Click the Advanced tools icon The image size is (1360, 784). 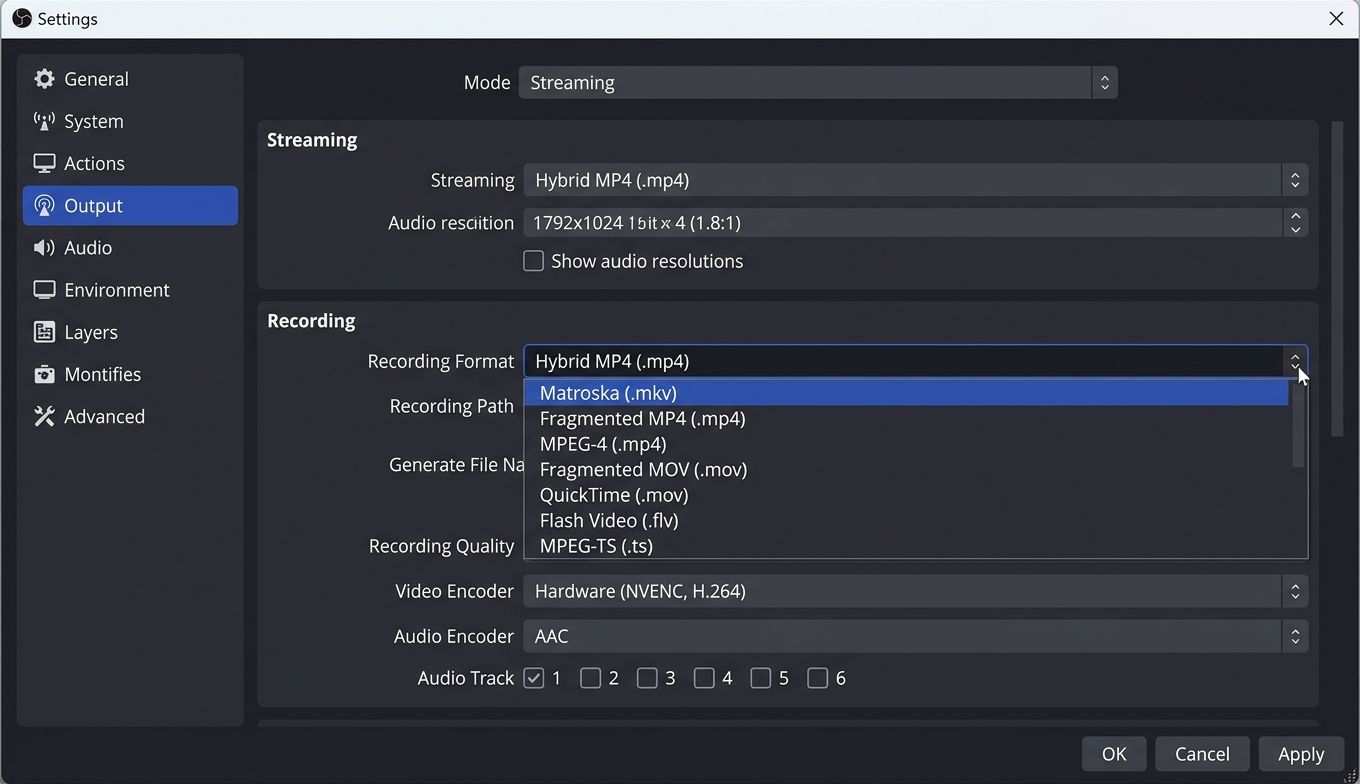44,416
